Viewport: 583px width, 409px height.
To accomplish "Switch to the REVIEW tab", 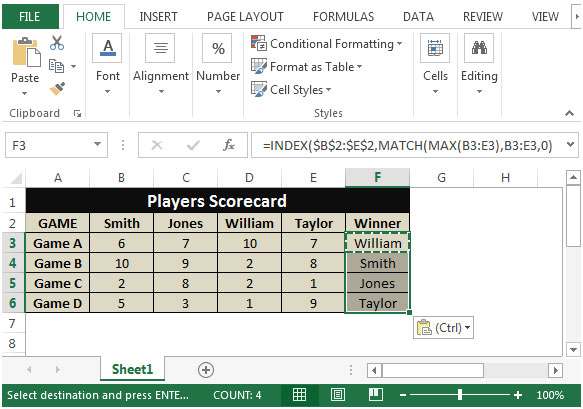I will click(483, 16).
